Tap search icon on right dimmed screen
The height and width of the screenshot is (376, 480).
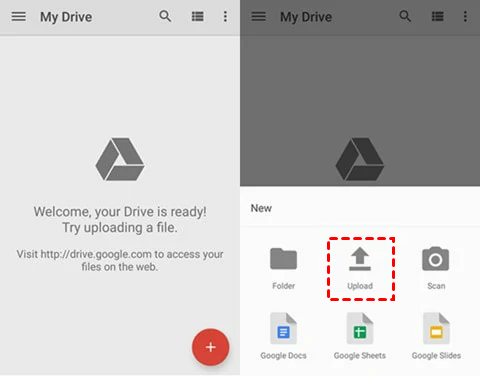pos(405,16)
